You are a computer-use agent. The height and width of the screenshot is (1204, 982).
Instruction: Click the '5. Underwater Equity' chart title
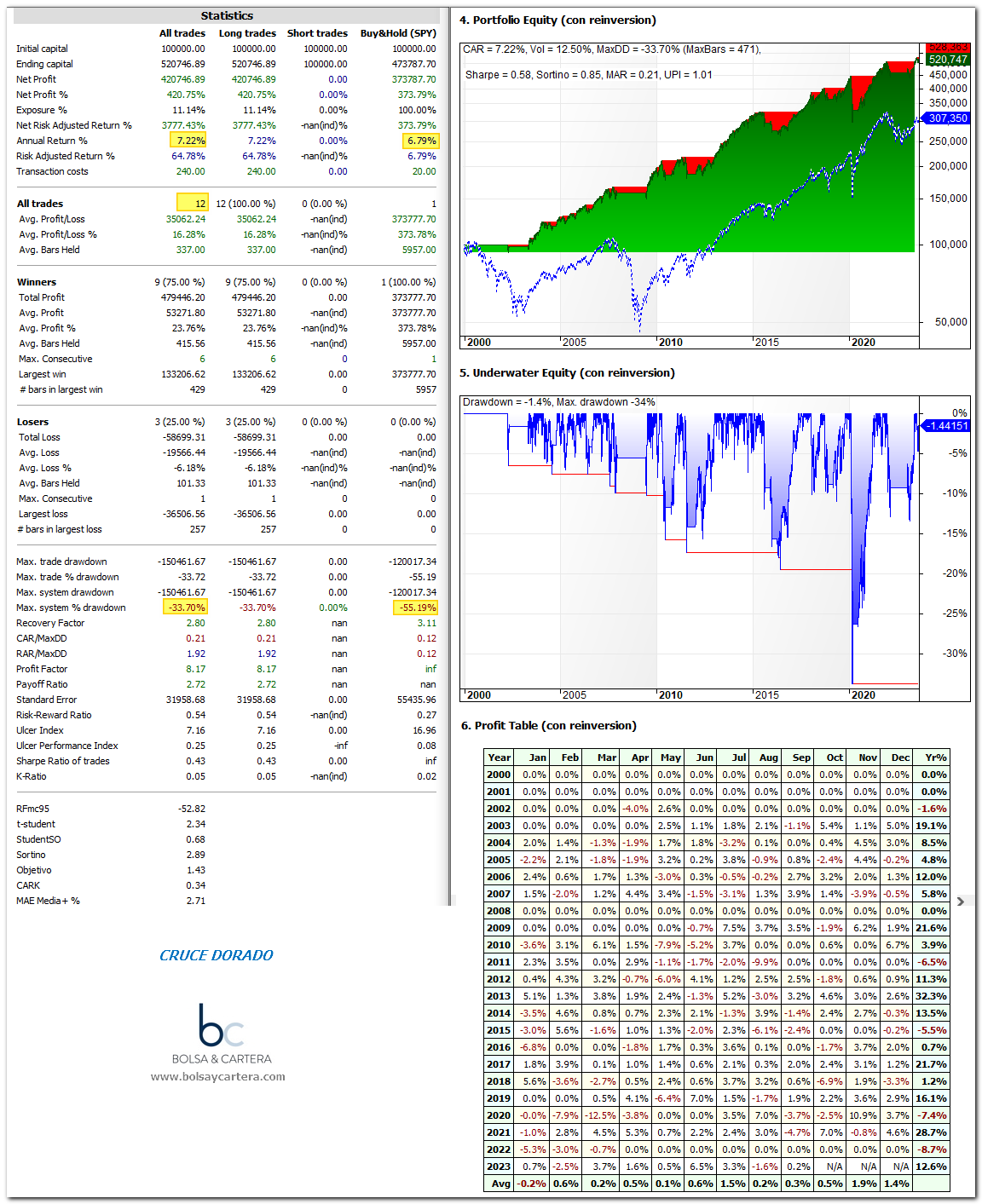(x=567, y=372)
